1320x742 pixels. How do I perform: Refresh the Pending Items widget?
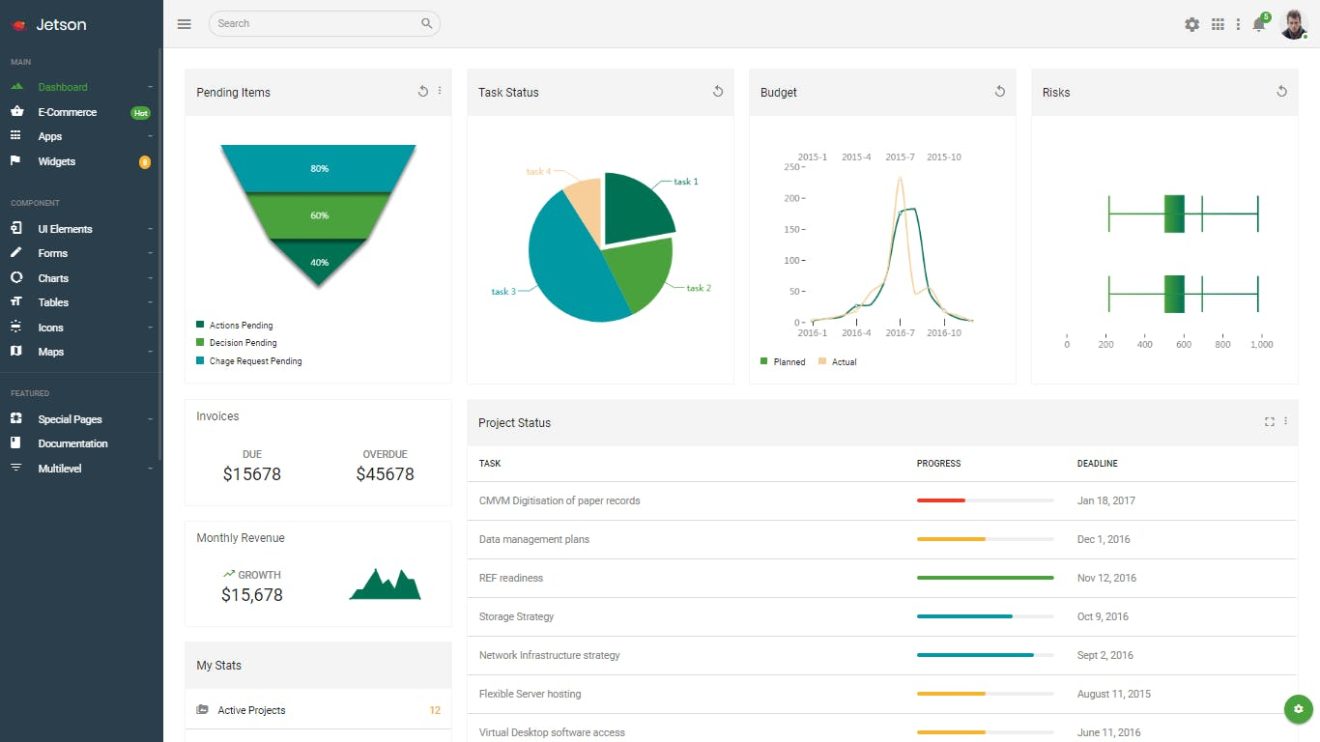[422, 90]
